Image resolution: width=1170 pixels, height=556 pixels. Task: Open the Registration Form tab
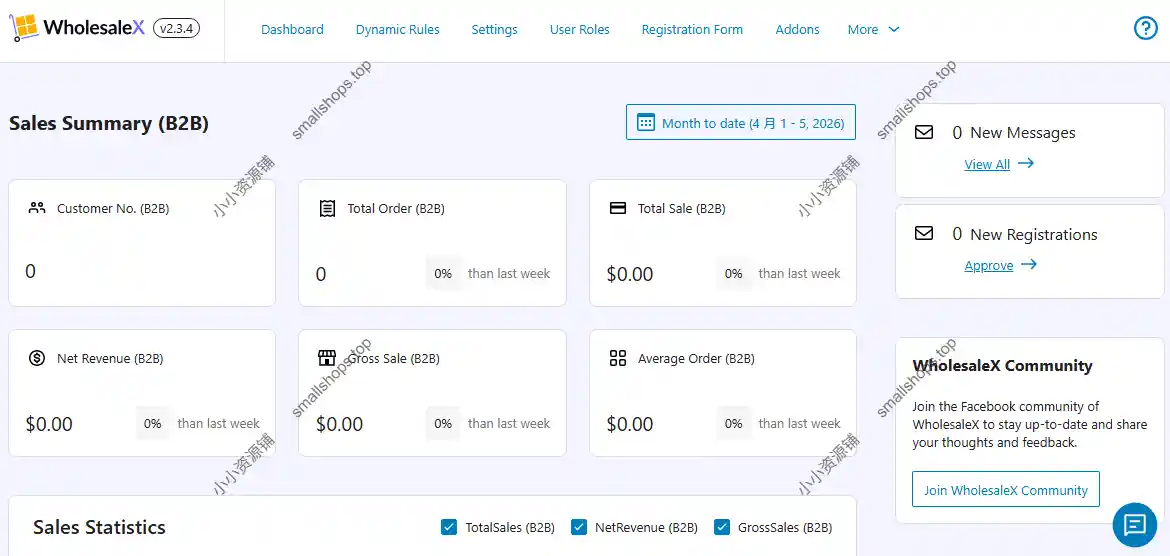(x=692, y=29)
